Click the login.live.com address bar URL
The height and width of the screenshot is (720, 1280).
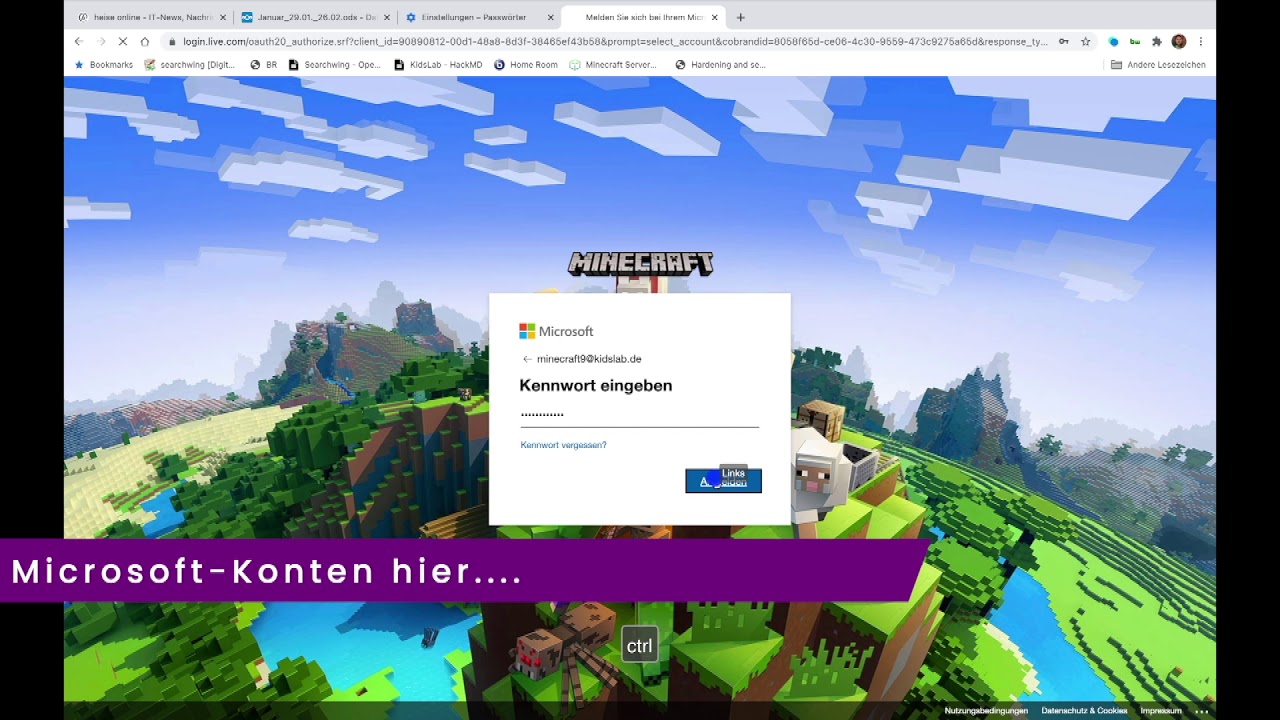tap(615, 42)
